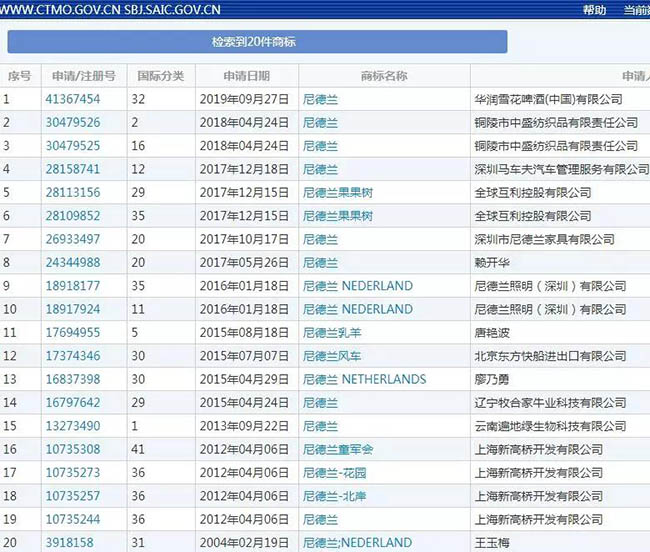The width and height of the screenshot is (650, 552).
Task: Click the 商标名称 column header
Action: pyautogui.click(x=384, y=76)
